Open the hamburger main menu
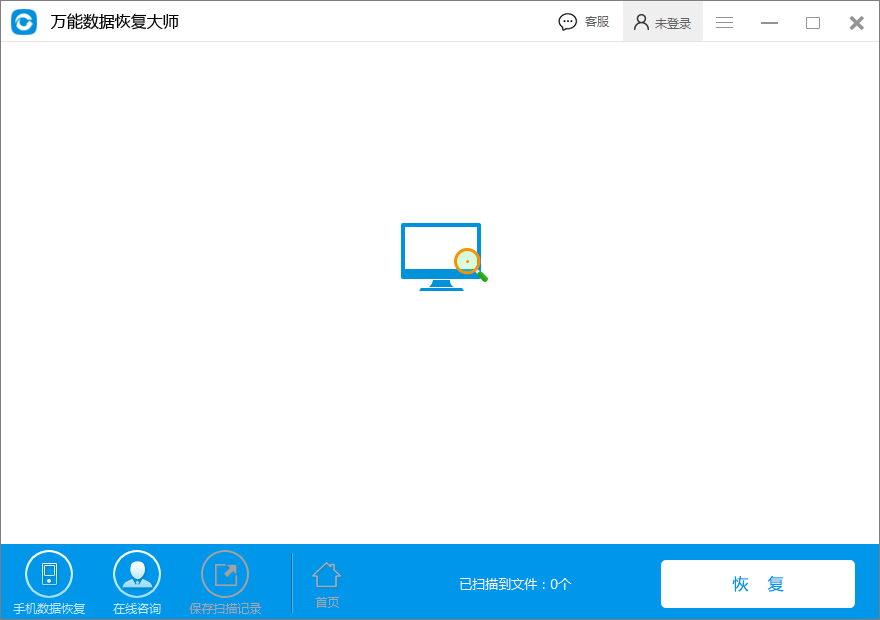The height and width of the screenshot is (620, 880). 725,22
